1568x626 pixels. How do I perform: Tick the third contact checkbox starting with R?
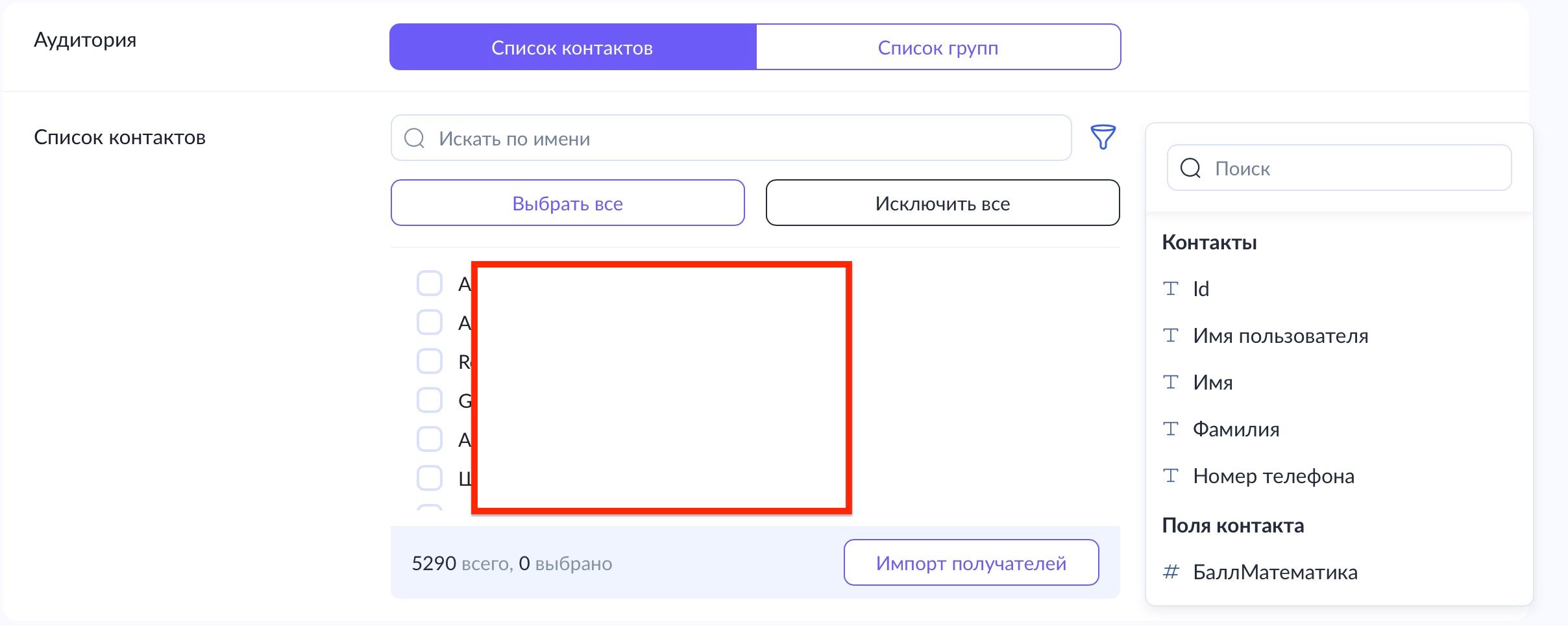coord(430,361)
